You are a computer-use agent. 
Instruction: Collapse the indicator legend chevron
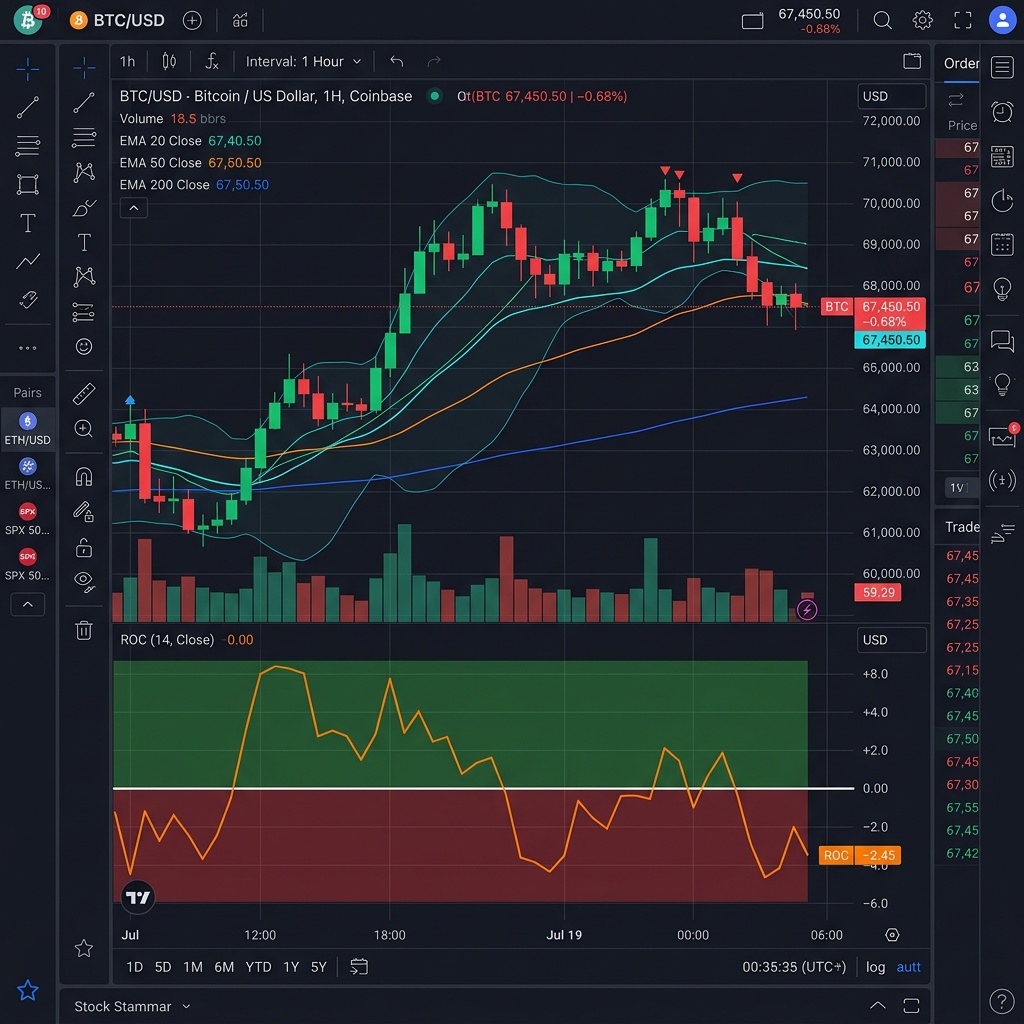(133, 208)
